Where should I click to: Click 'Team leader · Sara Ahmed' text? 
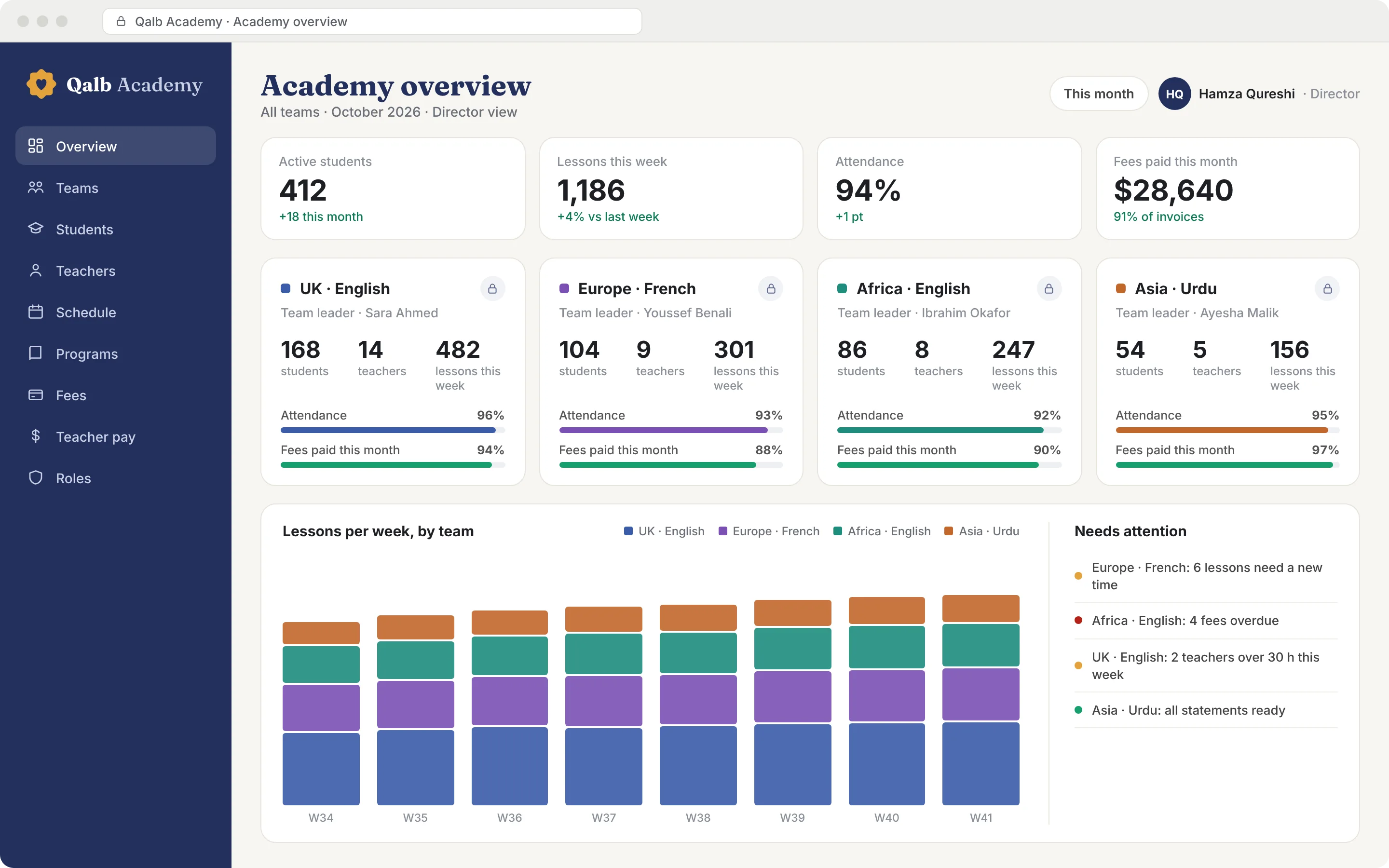click(359, 313)
